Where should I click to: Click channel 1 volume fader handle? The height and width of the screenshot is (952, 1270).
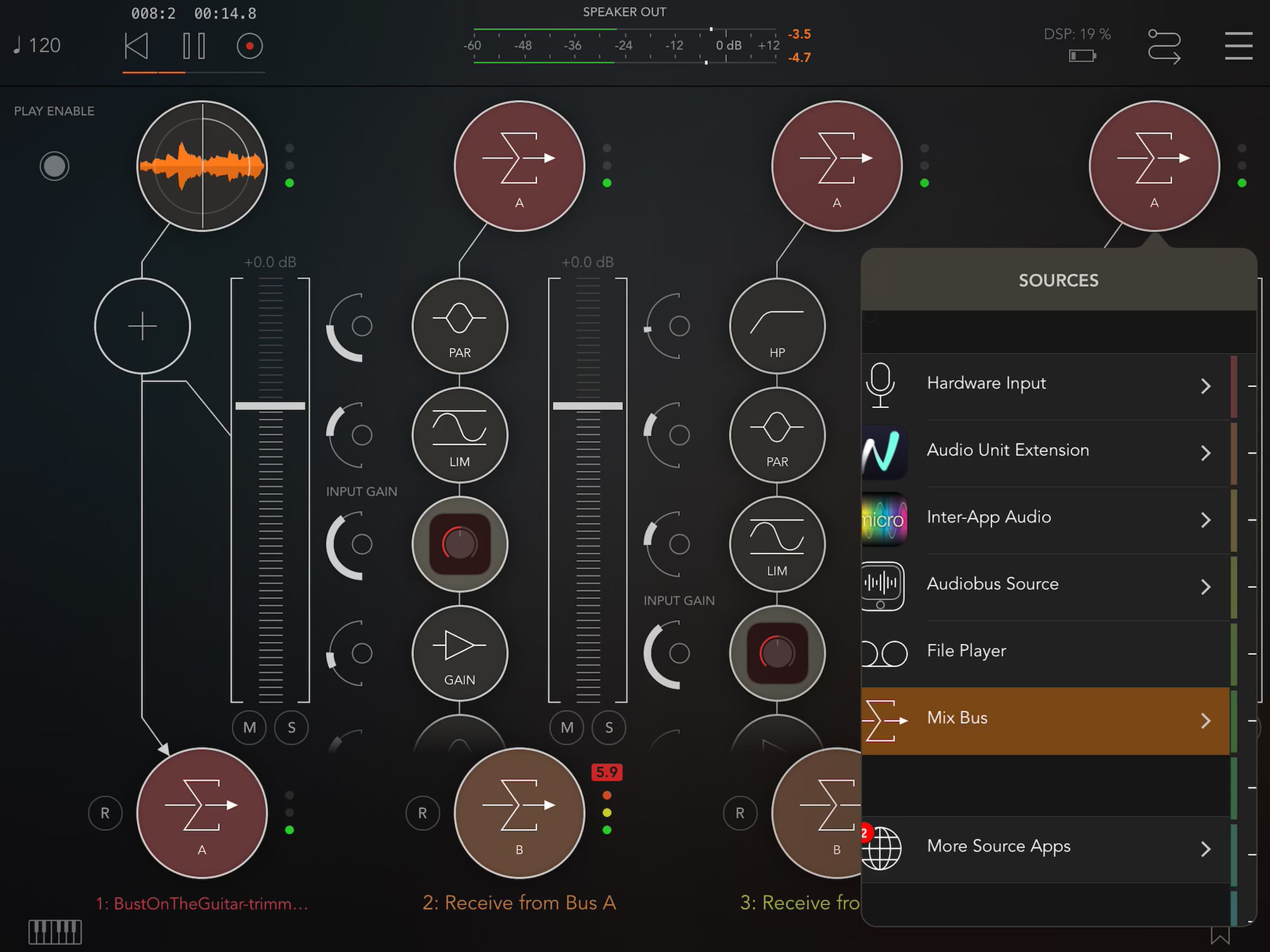click(270, 406)
